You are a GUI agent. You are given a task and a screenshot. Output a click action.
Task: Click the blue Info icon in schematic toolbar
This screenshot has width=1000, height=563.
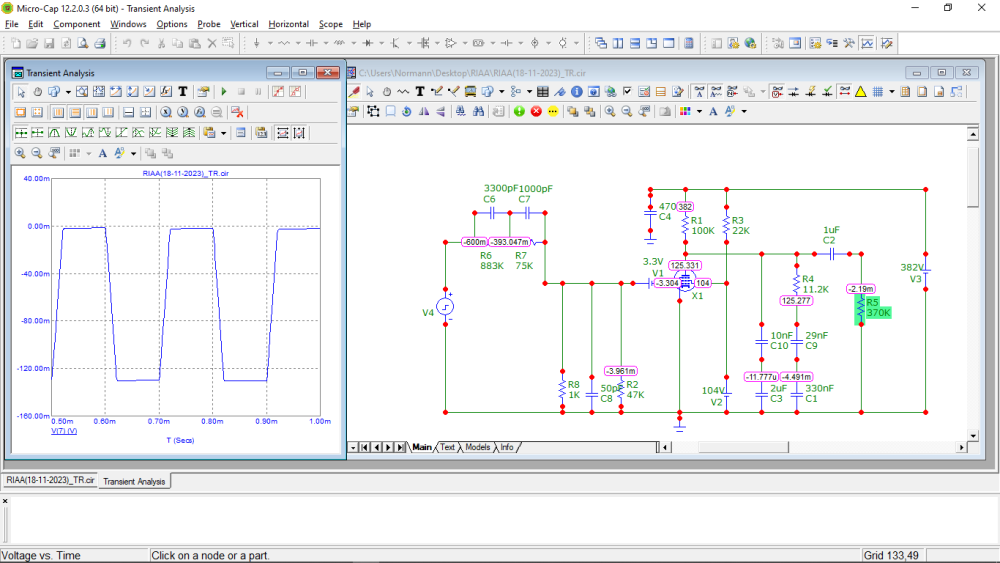578,91
